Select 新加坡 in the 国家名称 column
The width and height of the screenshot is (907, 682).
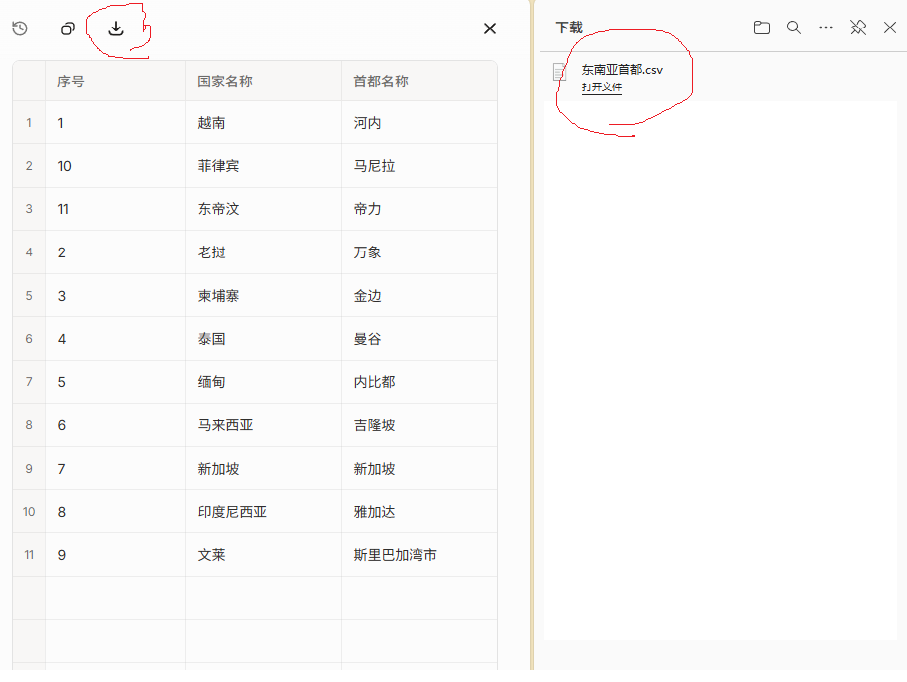tap(263, 469)
